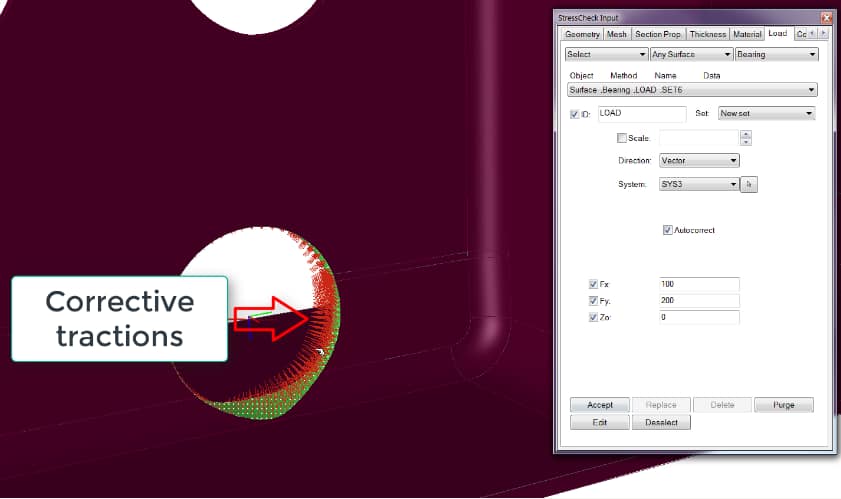Viewport: 841px width, 499px height.
Task: Uncheck the Fy force component checkbox
Action: 594,301
